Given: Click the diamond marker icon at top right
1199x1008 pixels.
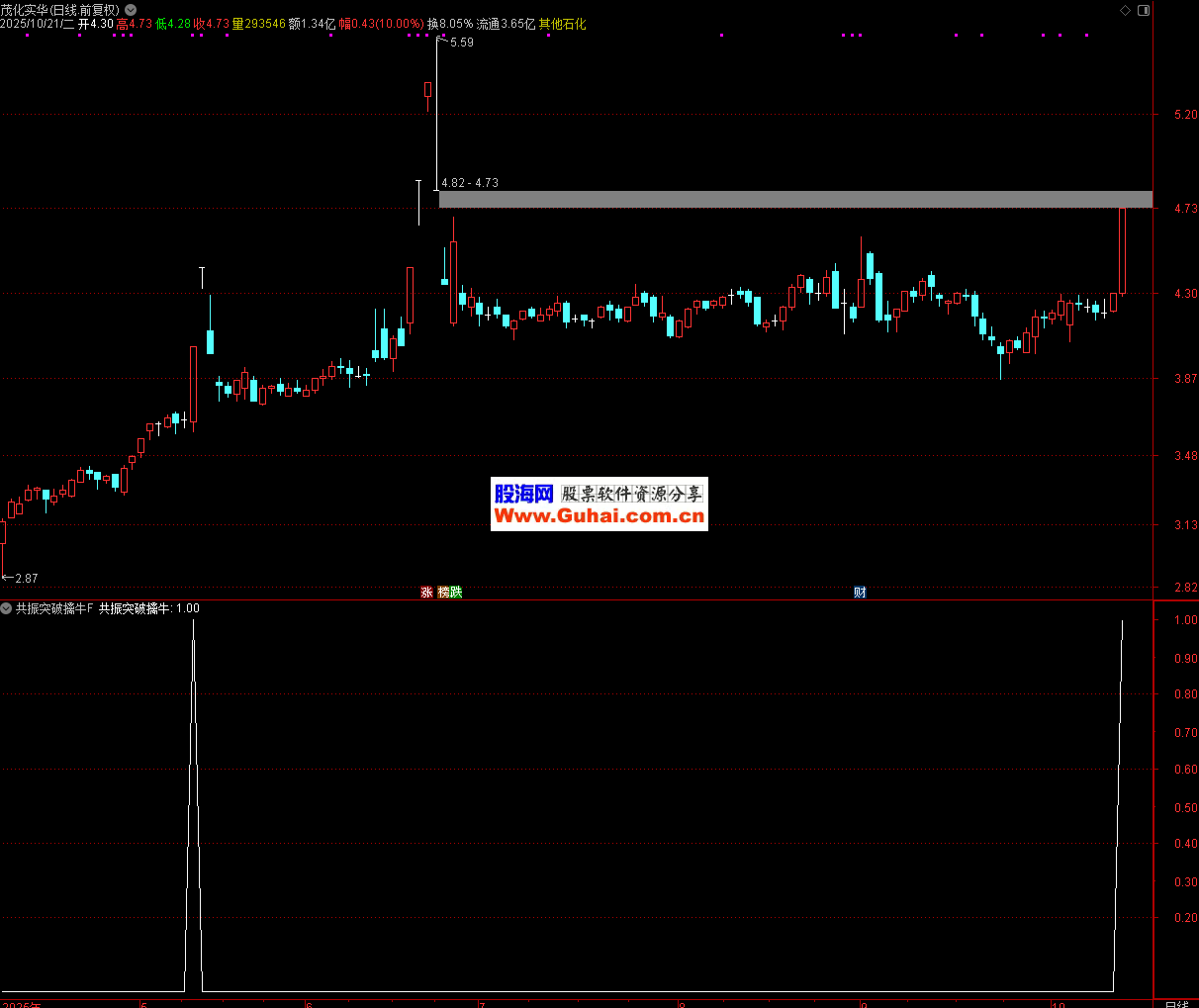Looking at the screenshot, I should point(1125,10).
